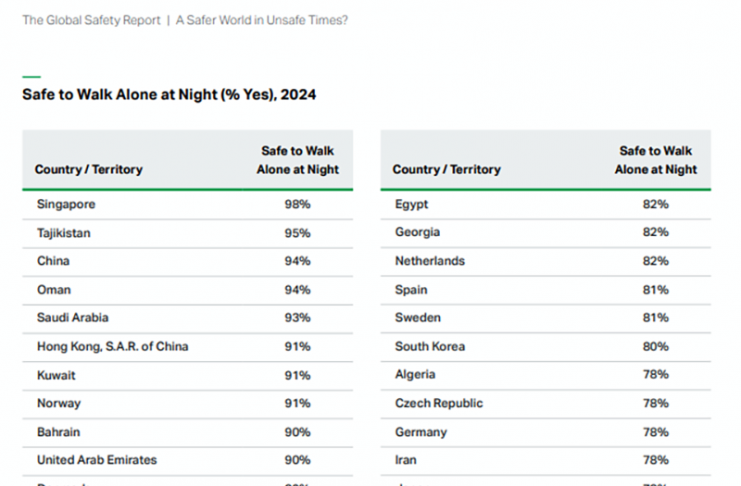Click the small green accent line above title
Image resolution: width=741 pixels, height=486 pixels.
31,76
